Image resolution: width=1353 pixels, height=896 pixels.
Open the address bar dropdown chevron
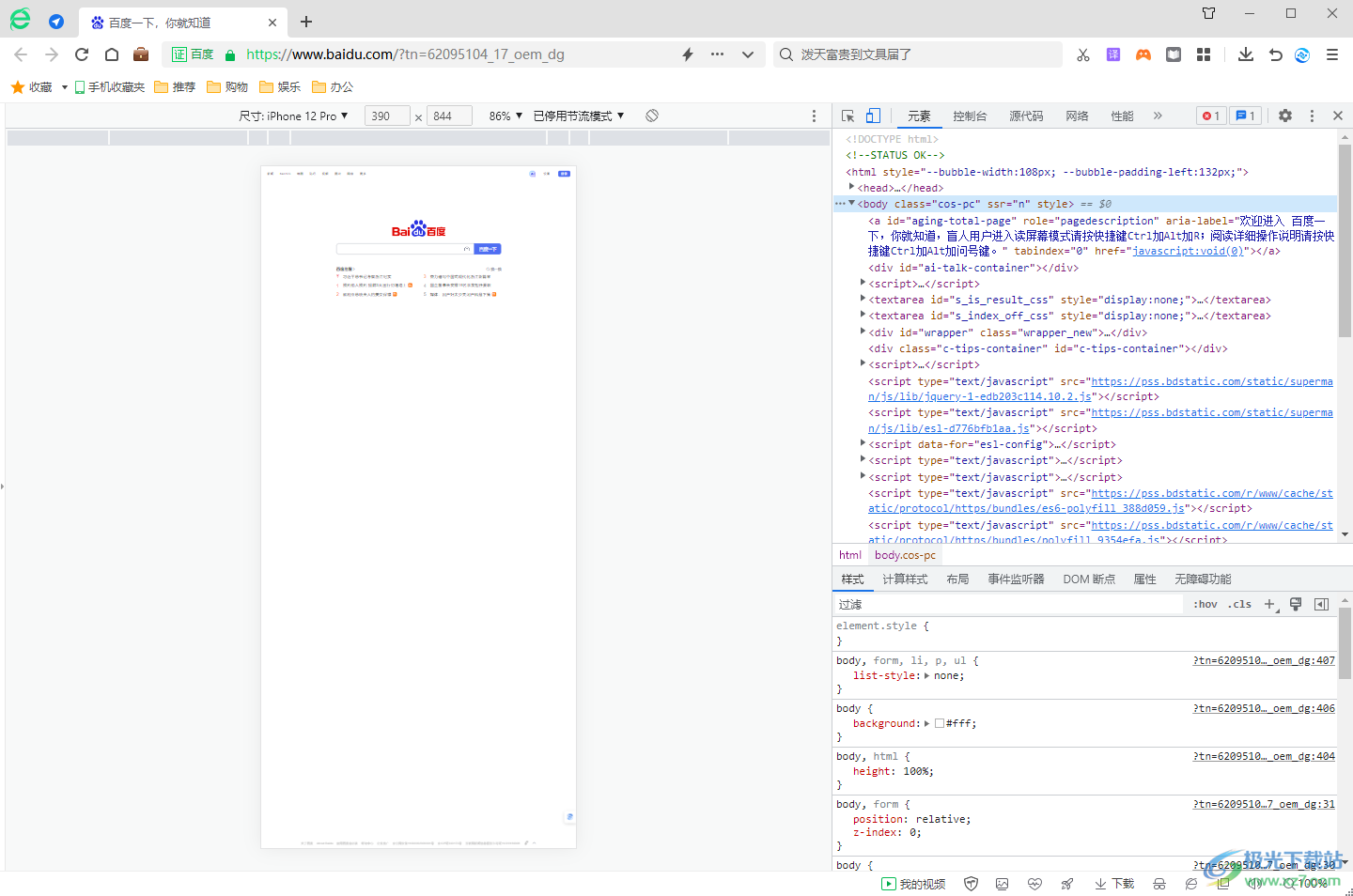pyautogui.click(x=748, y=54)
